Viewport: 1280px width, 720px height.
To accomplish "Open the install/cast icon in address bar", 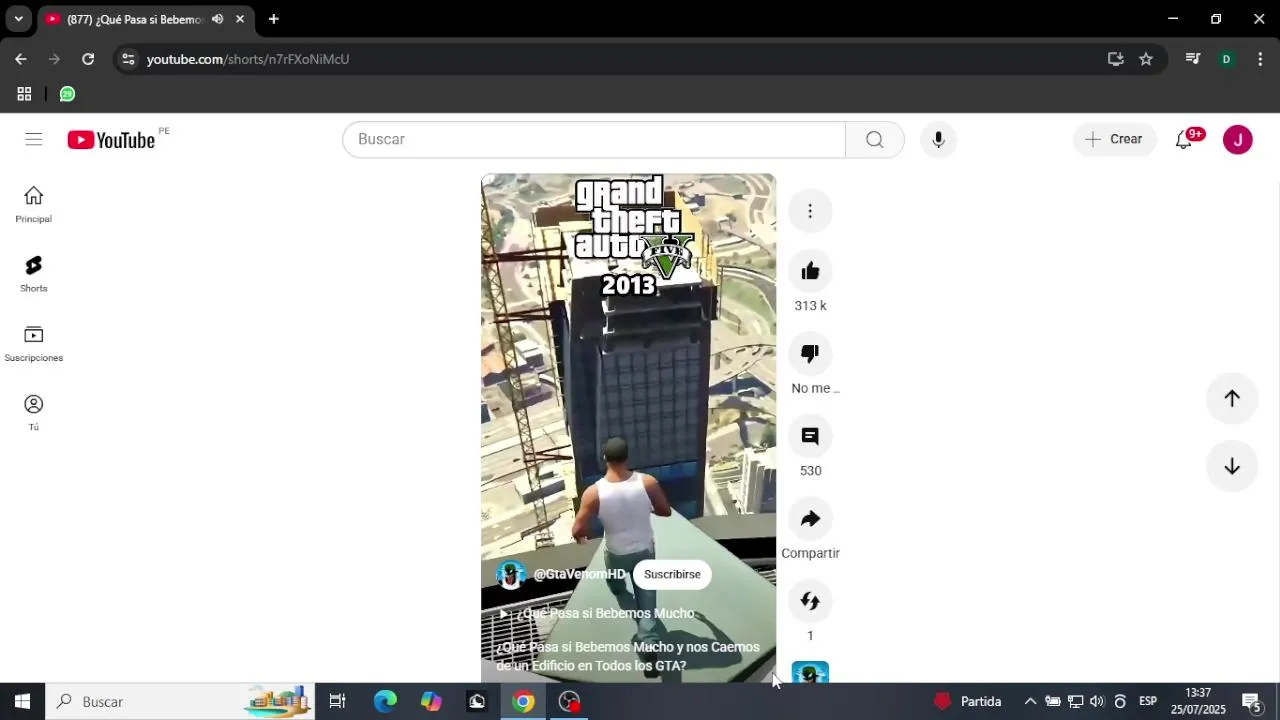I will pyautogui.click(x=1116, y=59).
